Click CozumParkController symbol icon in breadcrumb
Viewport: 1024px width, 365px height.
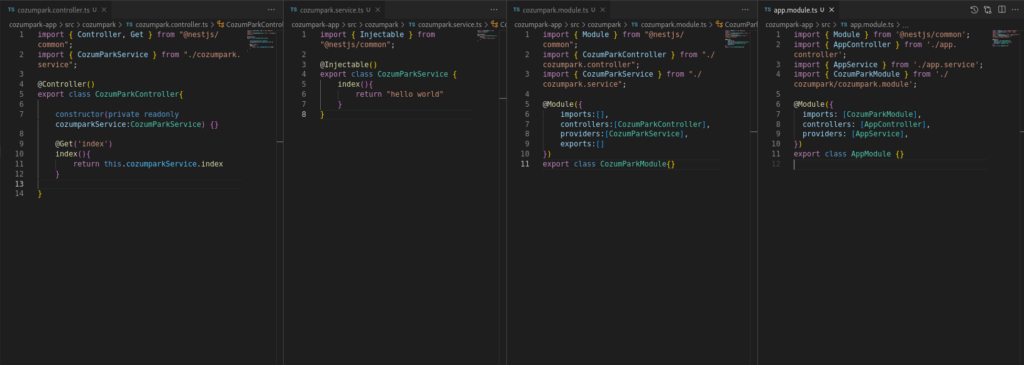(x=220, y=24)
